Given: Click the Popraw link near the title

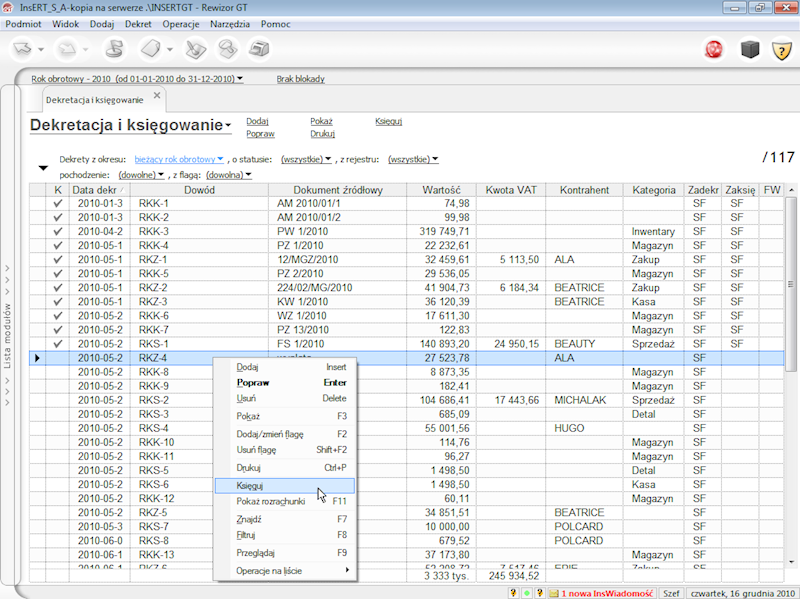Looking at the screenshot, I should pos(259,134).
